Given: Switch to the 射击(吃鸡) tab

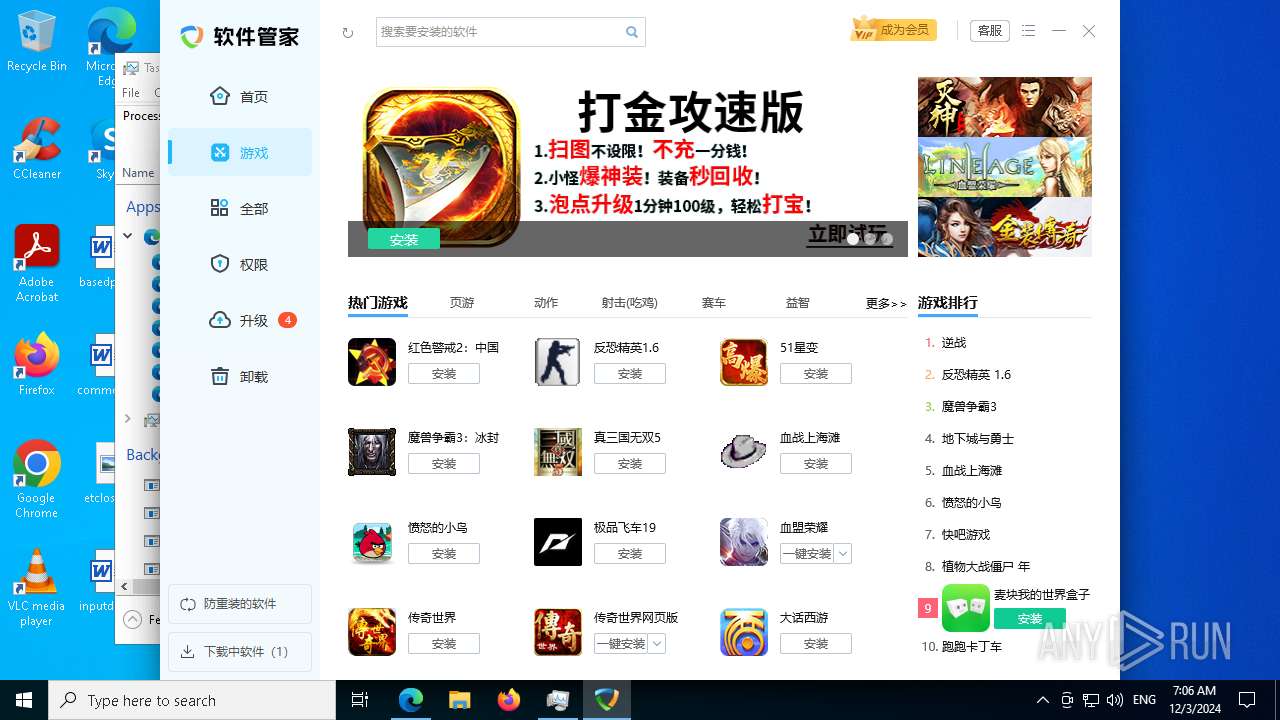Looking at the screenshot, I should (630, 303).
